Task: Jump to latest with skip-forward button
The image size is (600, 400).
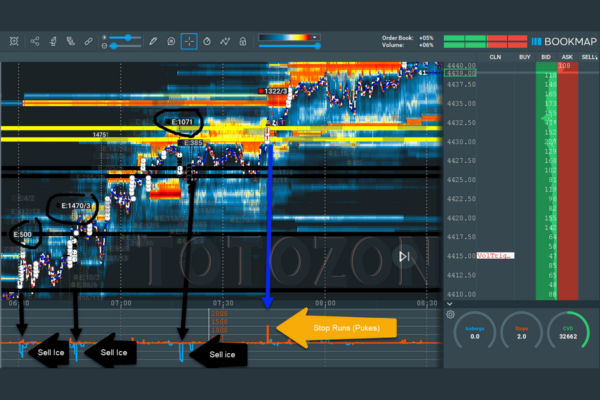Action: click(x=405, y=257)
